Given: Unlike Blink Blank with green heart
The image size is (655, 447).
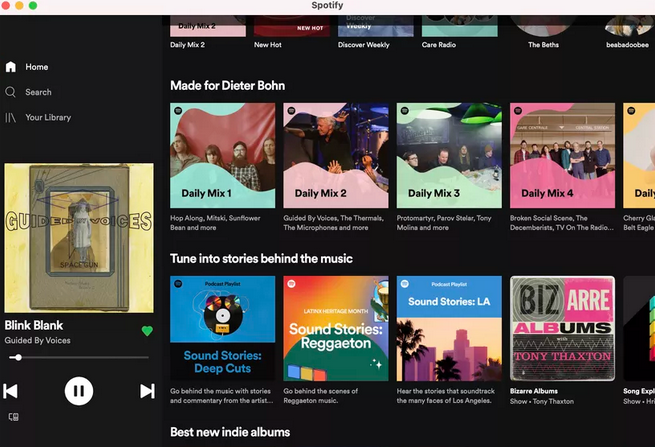Looking at the screenshot, I should 147,331.
